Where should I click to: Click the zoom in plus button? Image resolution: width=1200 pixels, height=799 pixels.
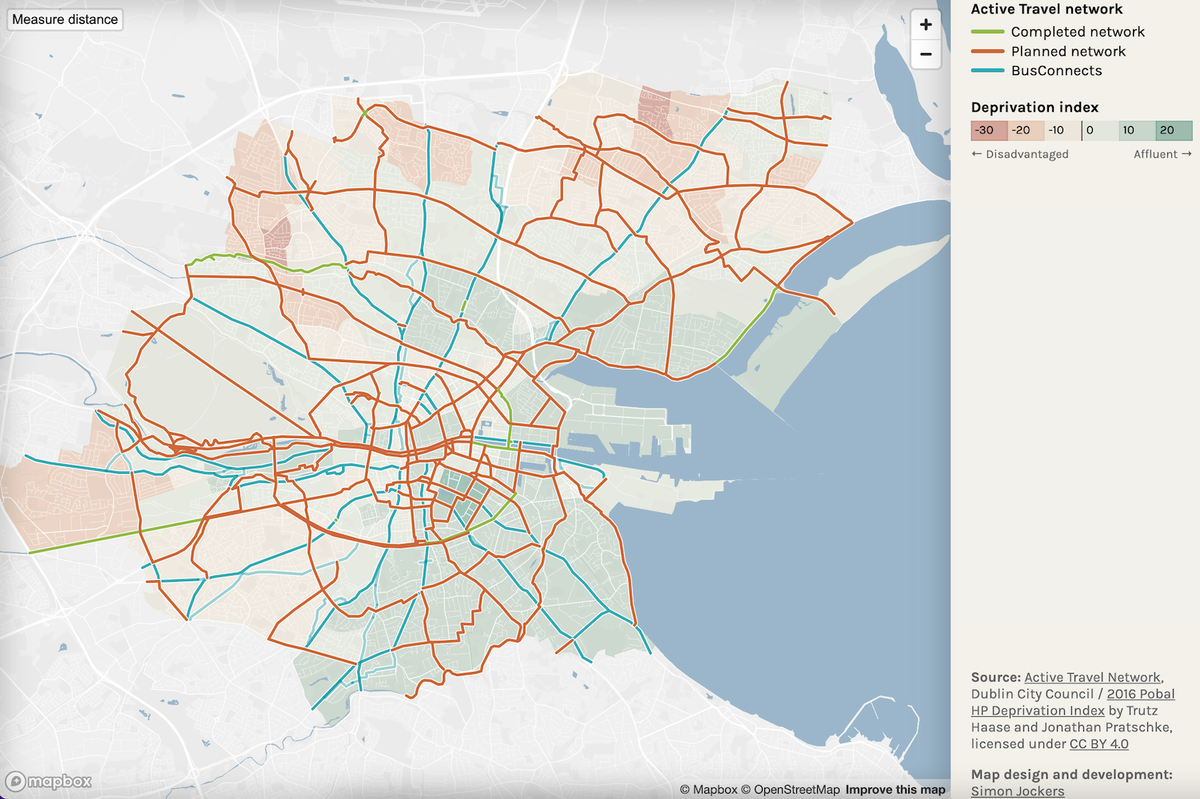click(925, 24)
